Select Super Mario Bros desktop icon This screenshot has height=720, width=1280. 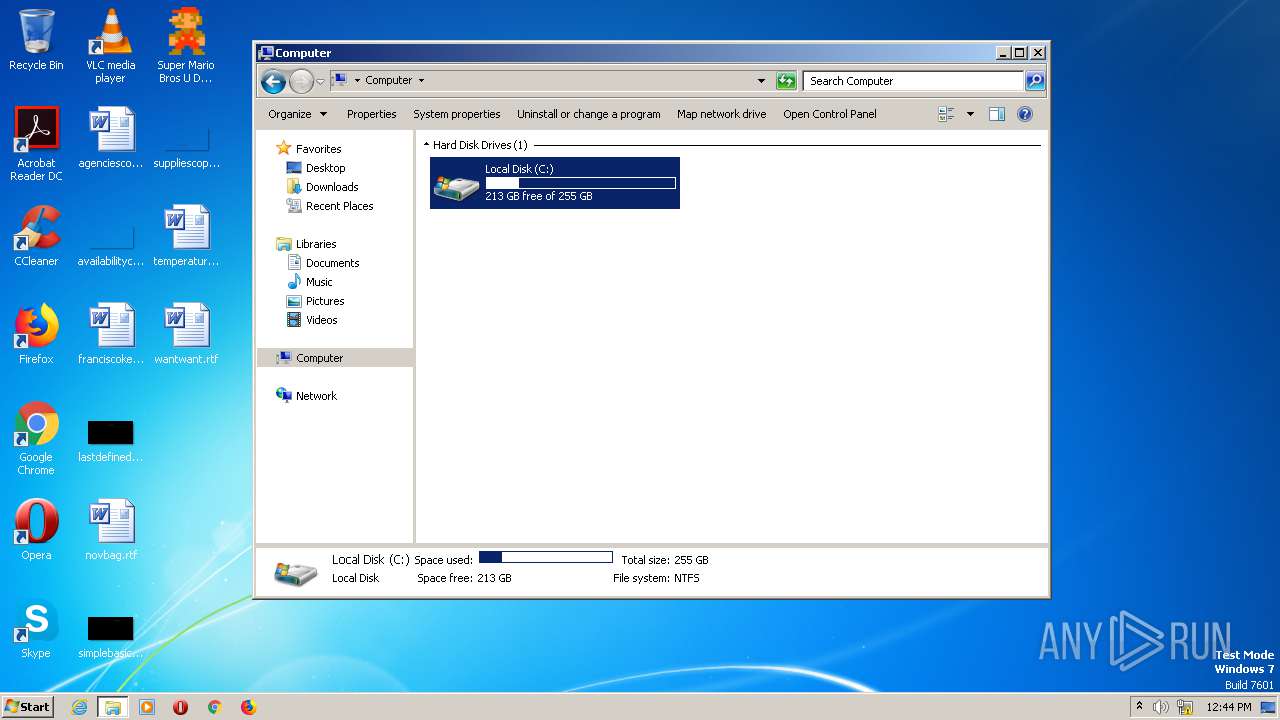click(186, 46)
